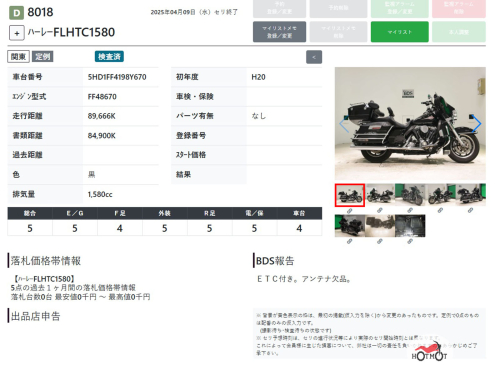The width and height of the screenshot is (500, 378).
Task: Click the pink 監視アラーム 削除 button
Action: 459,8
